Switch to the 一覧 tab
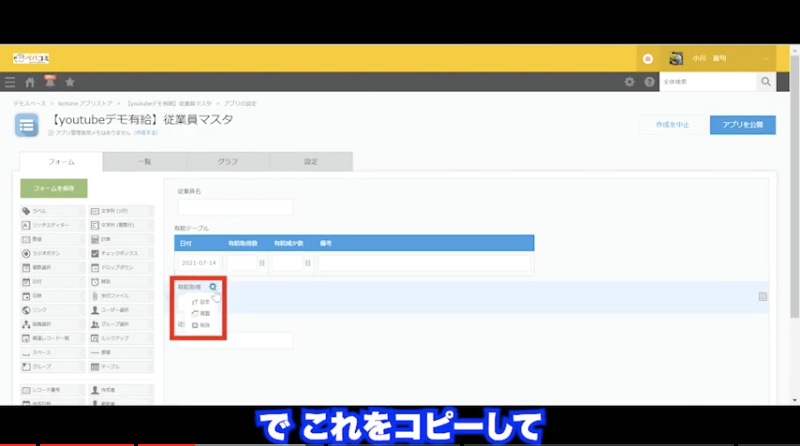Image resolution: width=800 pixels, height=446 pixels. pyautogui.click(x=145, y=162)
